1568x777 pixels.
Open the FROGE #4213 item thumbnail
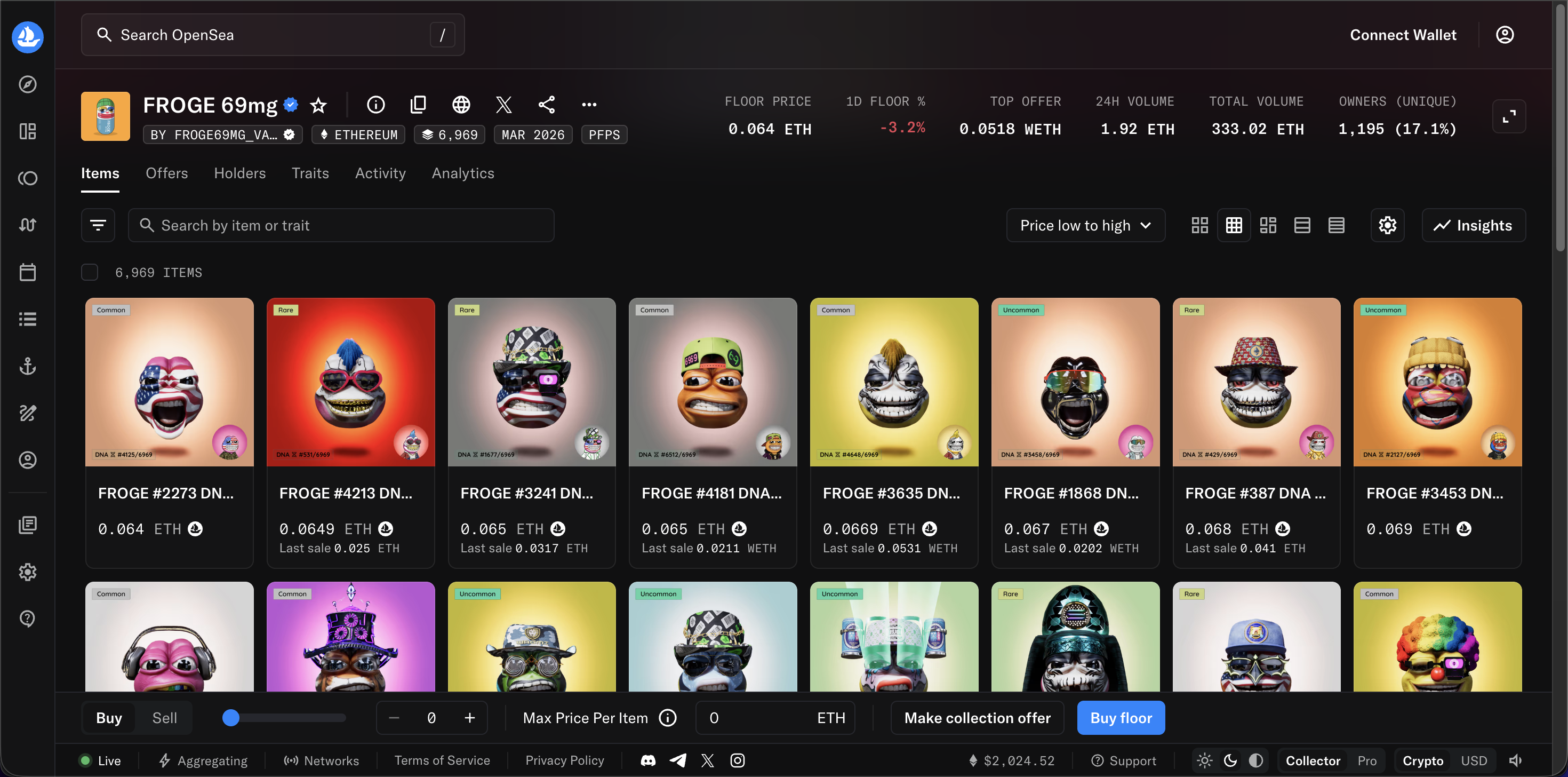pos(350,382)
